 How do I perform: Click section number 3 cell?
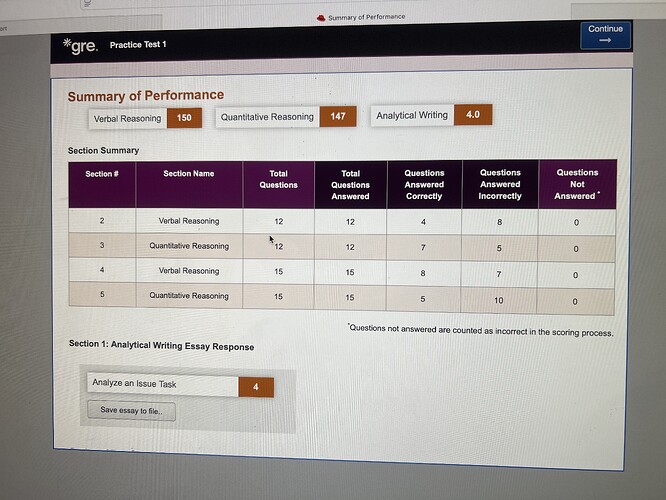(x=102, y=245)
